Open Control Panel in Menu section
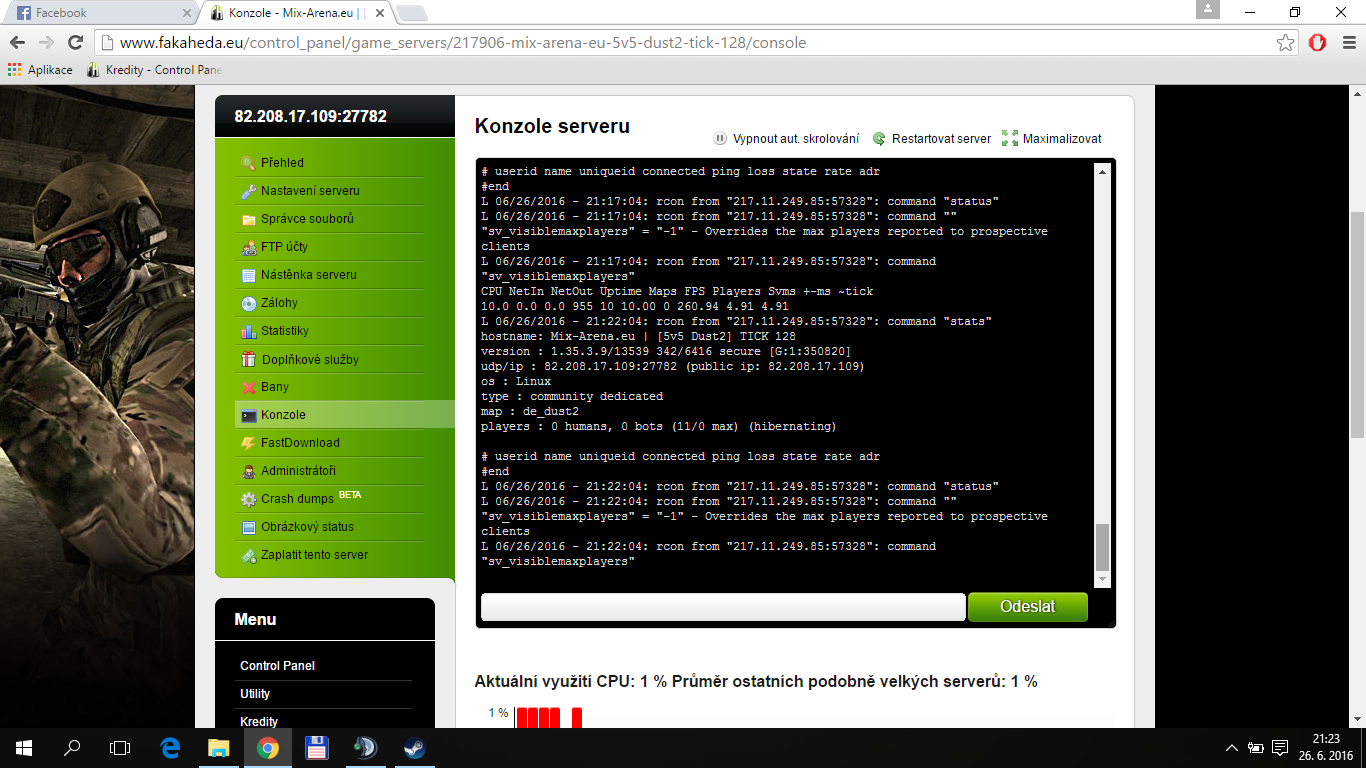This screenshot has width=1366, height=768. 277,666
